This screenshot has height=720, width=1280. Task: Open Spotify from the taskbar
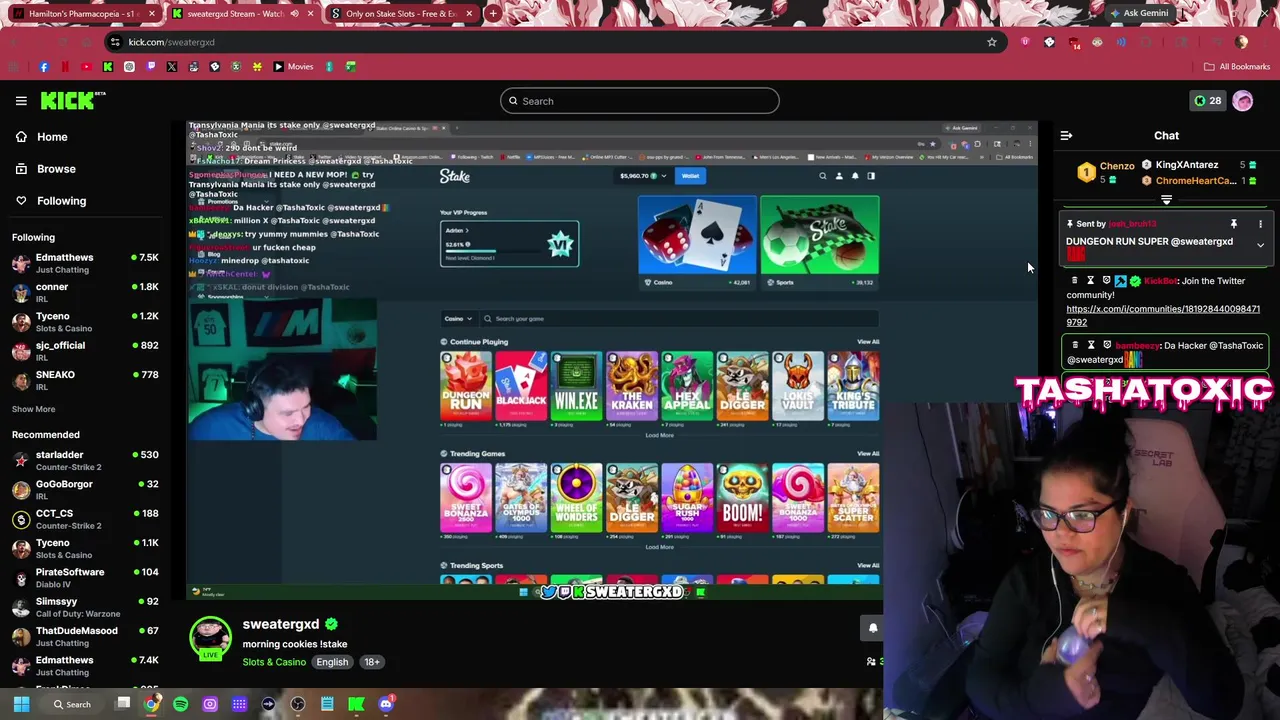180,704
